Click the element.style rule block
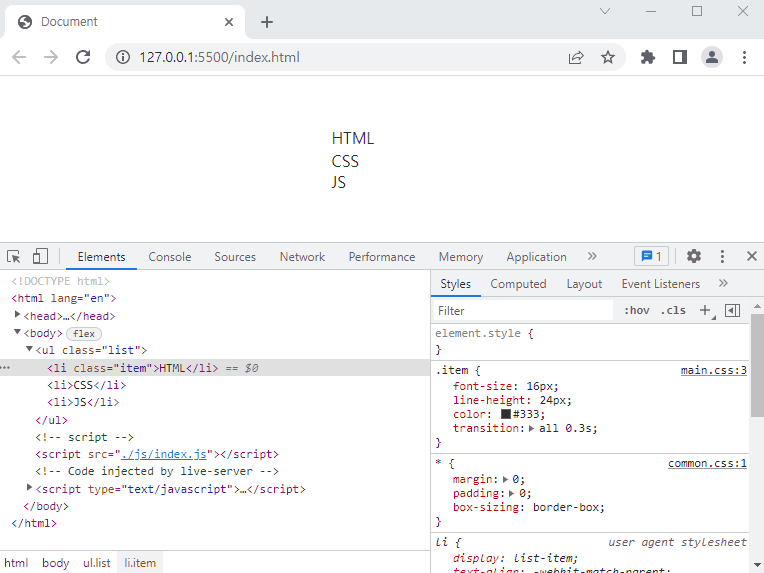 click(590, 342)
